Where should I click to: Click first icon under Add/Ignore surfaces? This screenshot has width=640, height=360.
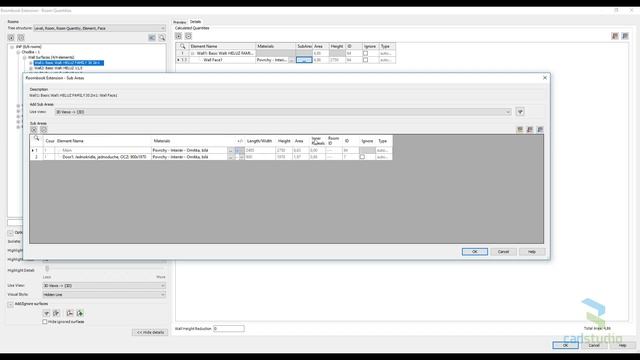(x=47, y=313)
